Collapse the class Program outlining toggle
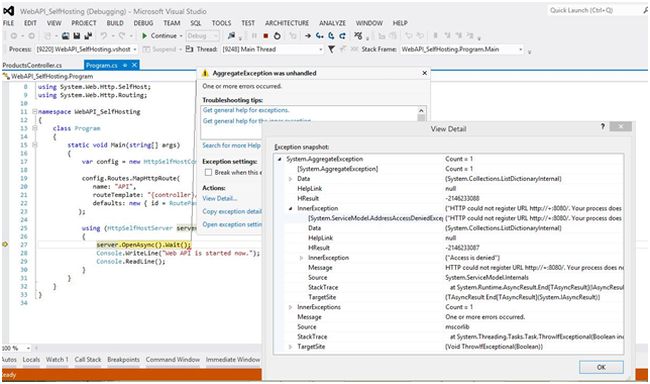Screen dimensions: 650x384 35,128
